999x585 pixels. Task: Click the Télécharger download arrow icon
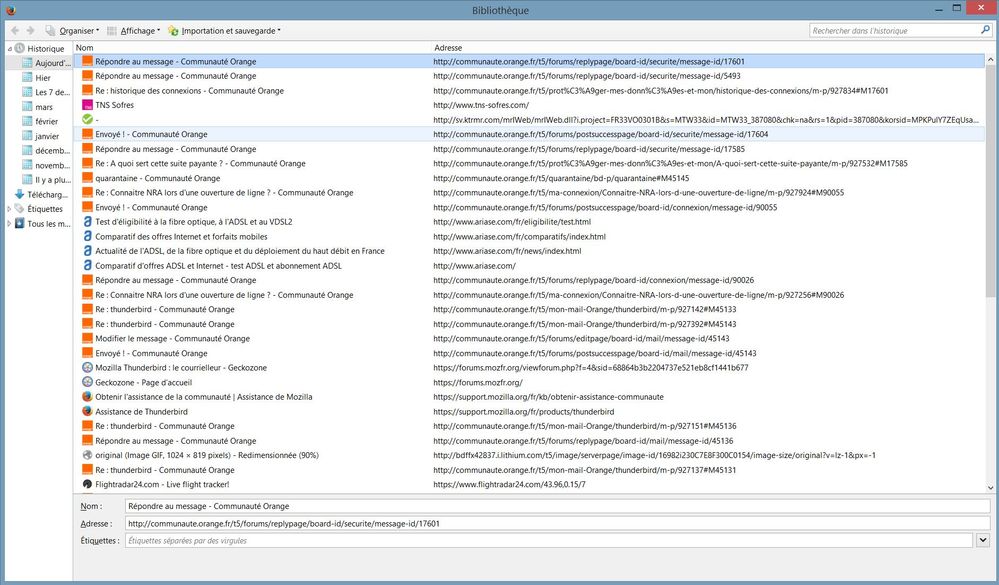point(20,194)
